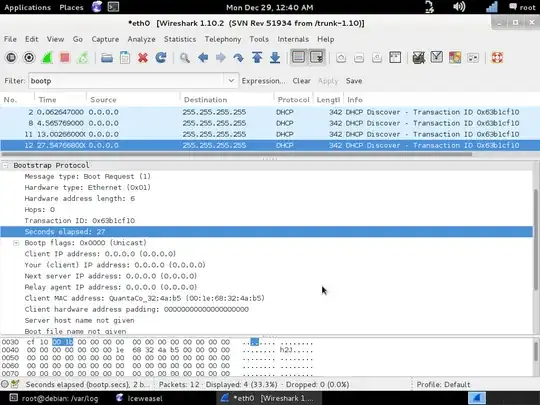This screenshot has width=540, height=405.
Task: Click the packet list horizontal scrollbar
Action: [x=236, y=154]
